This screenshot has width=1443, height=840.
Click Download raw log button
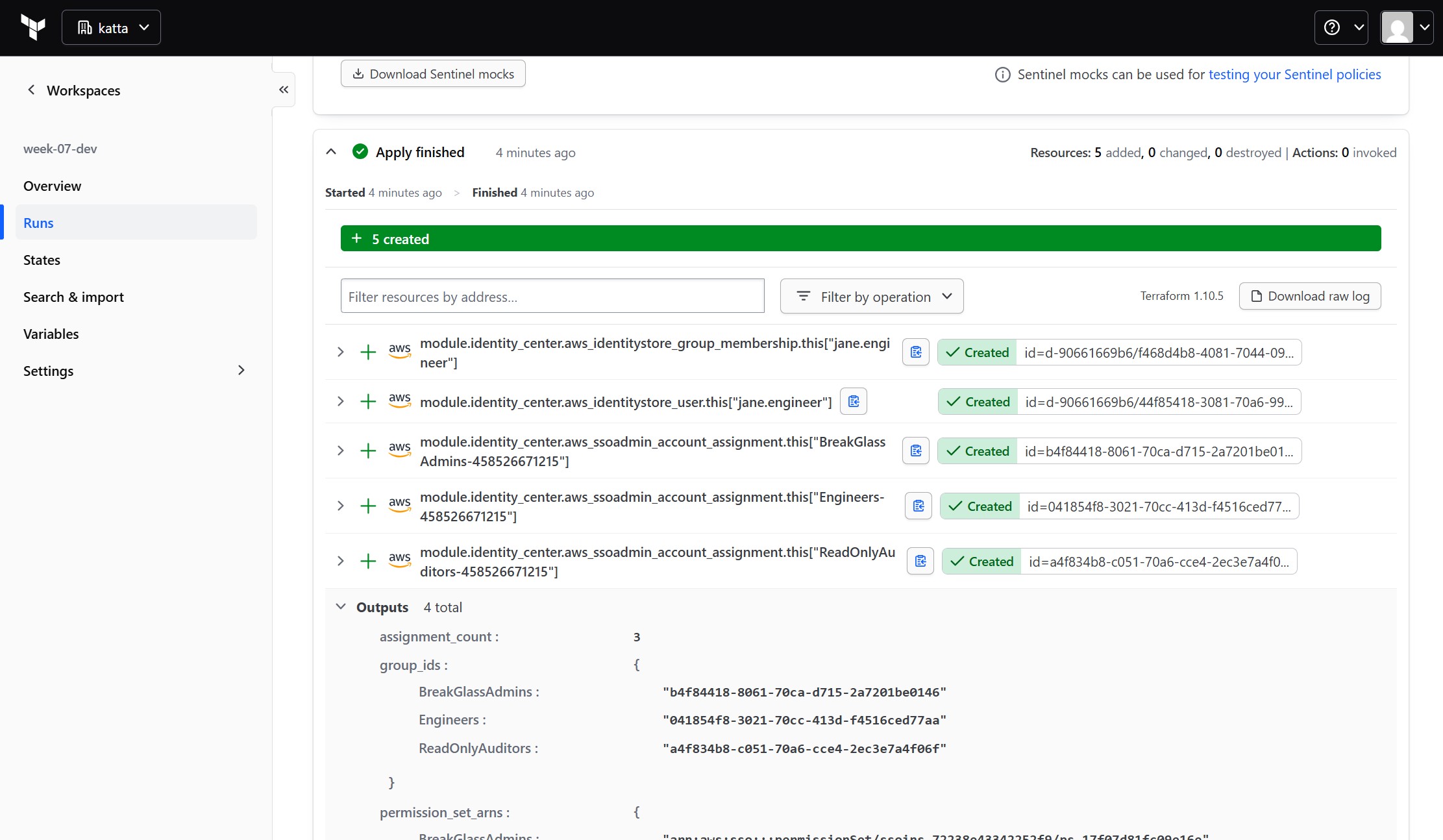click(1310, 296)
